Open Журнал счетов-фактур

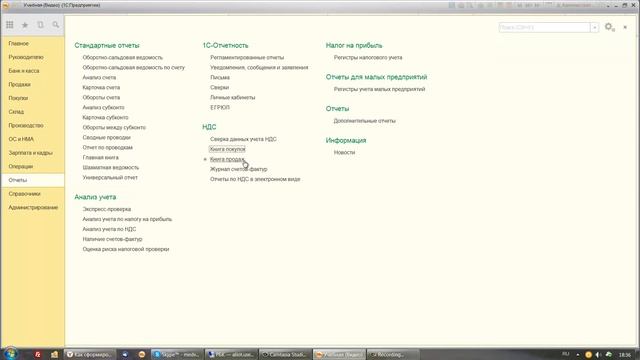pos(239,169)
